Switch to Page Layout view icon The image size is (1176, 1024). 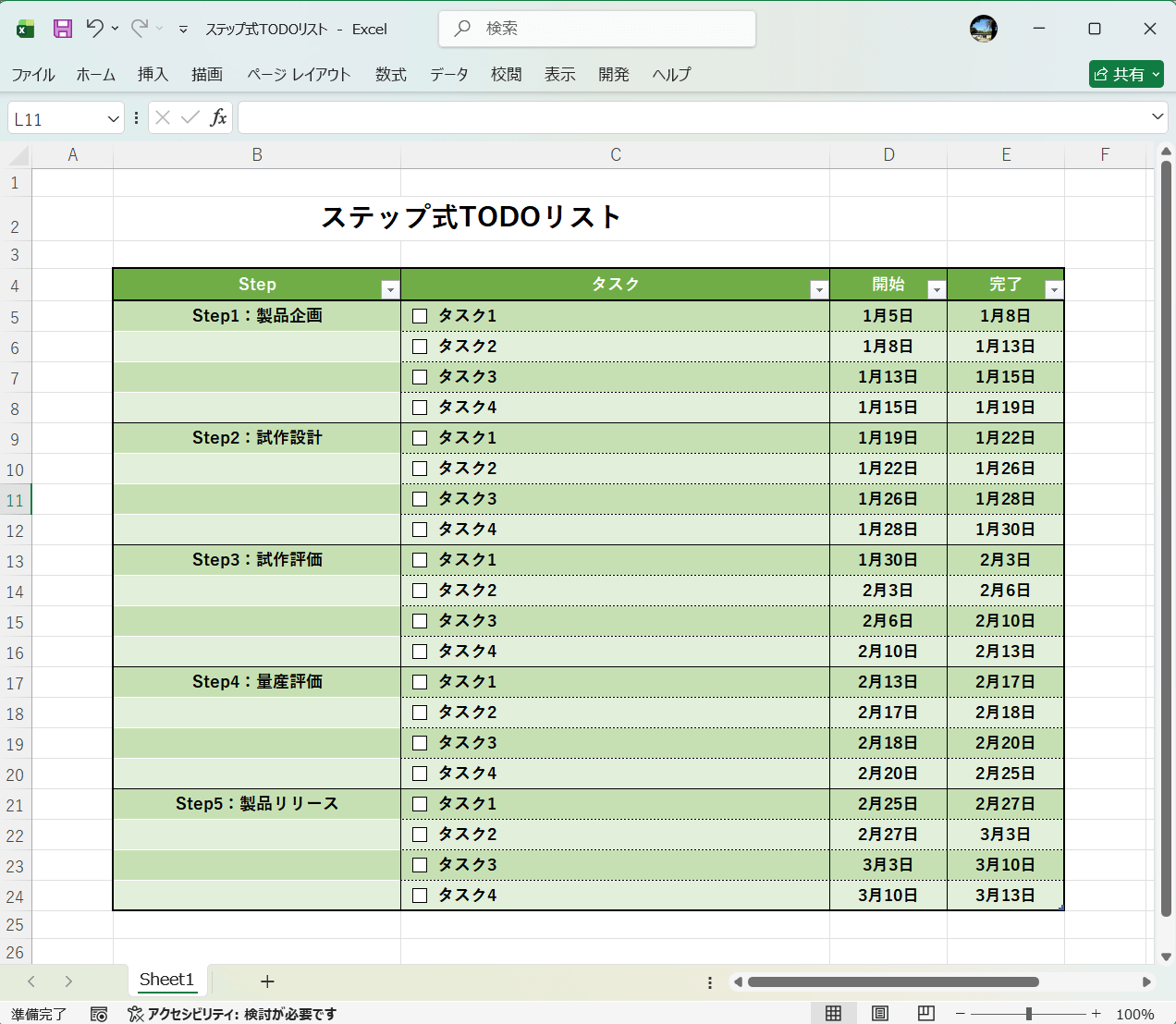[880, 1014]
